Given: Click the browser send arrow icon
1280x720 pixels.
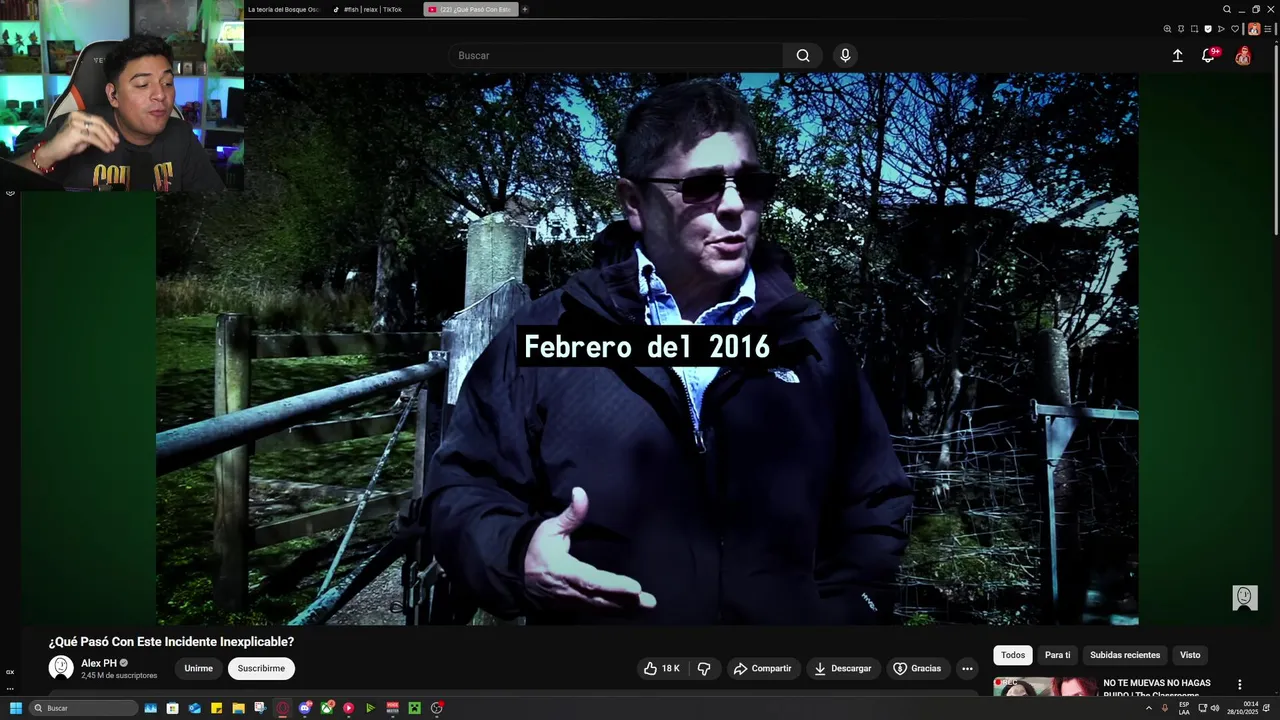Looking at the screenshot, I should pyautogui.click(x=1221, y=29).
